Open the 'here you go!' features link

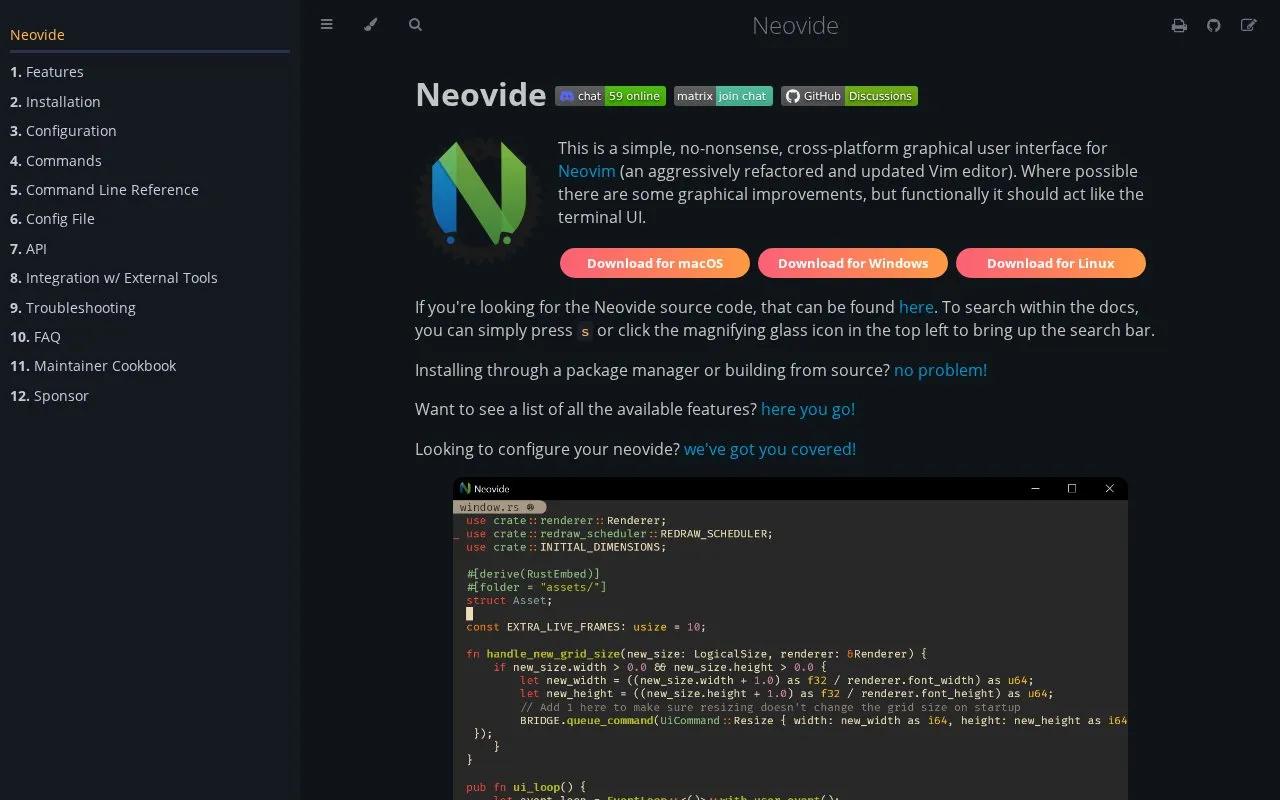[x=808, y=409]
